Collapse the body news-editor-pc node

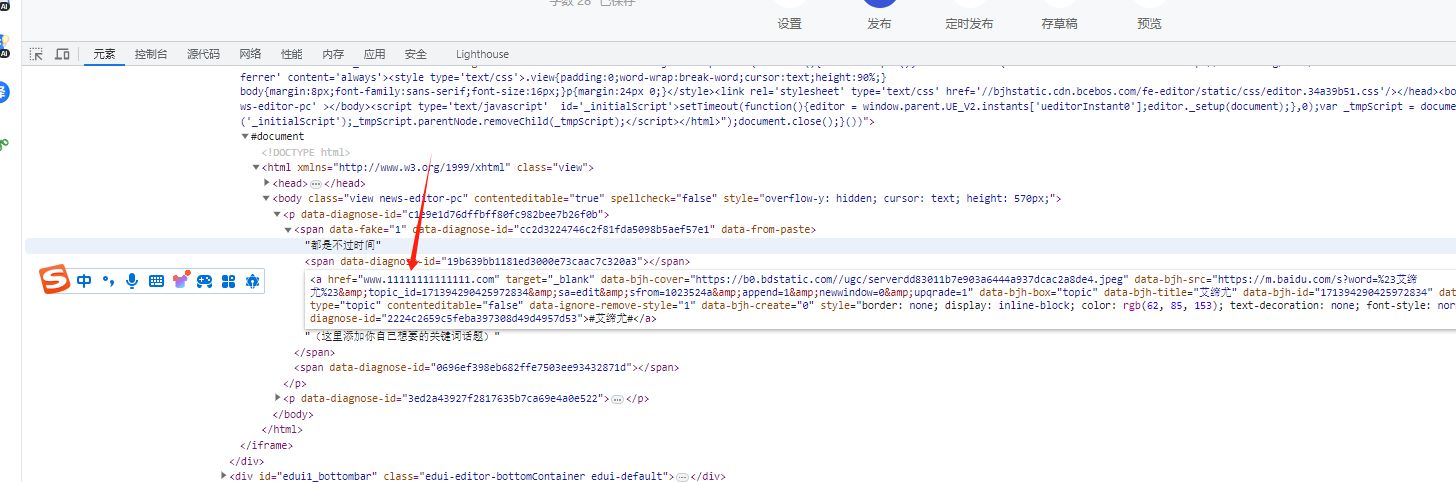pyautogui.click(x=267, y=198)
